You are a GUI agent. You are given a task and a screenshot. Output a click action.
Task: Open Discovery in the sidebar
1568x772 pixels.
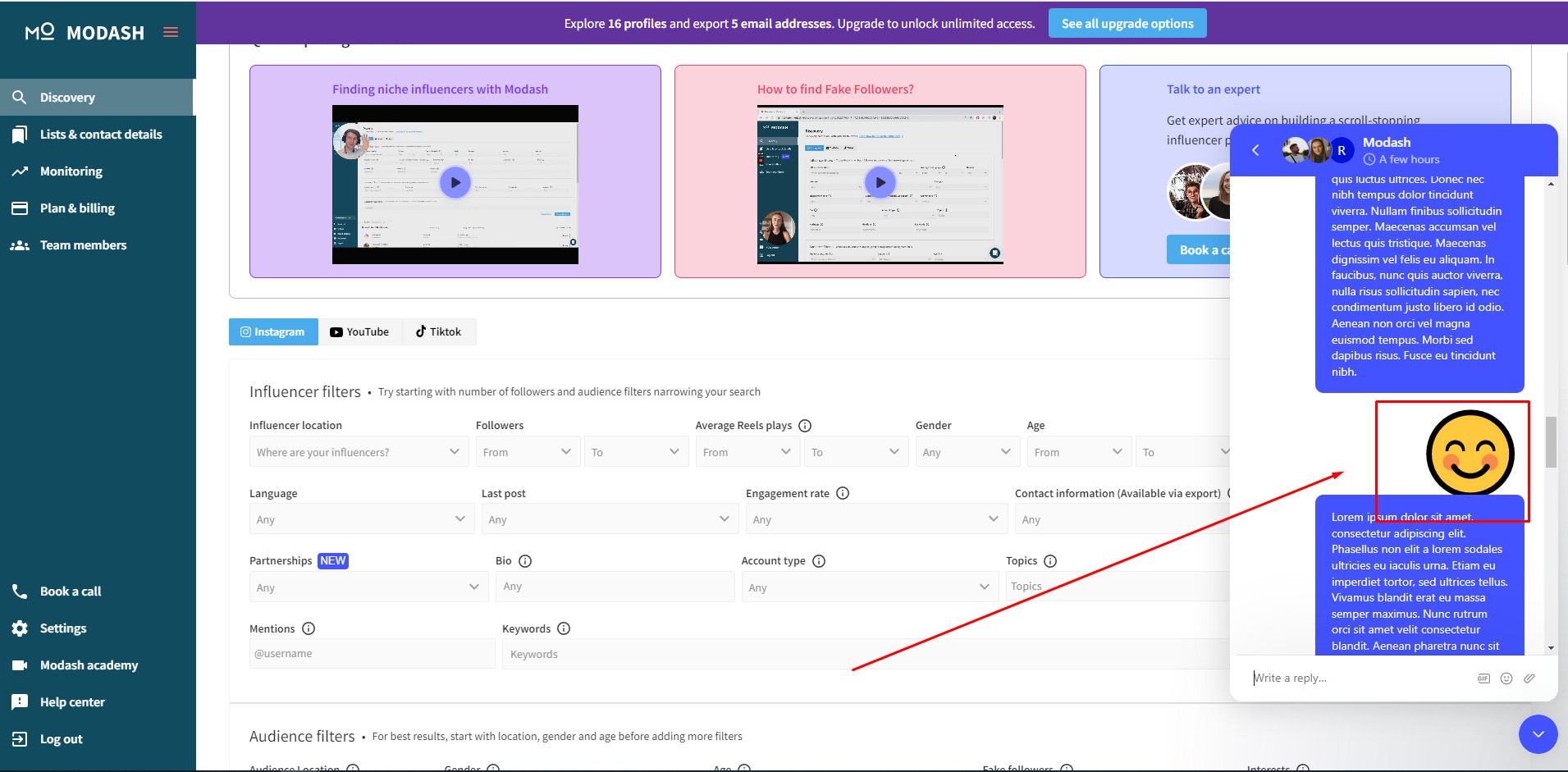(97, 97)
